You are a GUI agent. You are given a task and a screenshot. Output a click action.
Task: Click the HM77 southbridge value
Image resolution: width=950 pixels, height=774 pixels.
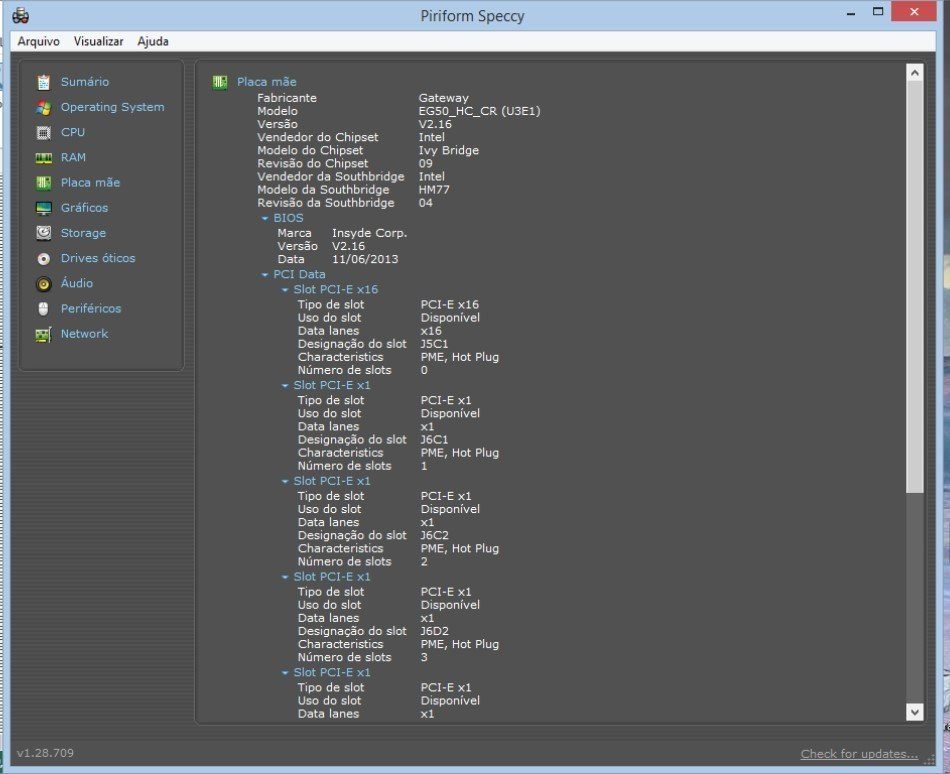(x=434, y=190)
